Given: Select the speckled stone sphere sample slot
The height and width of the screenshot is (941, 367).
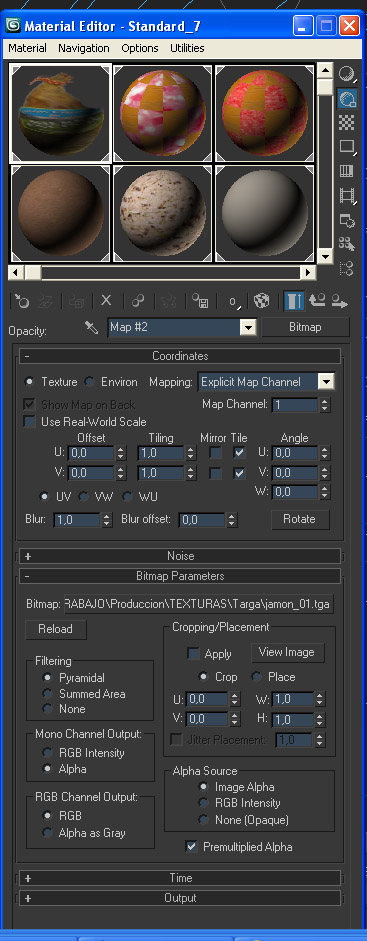Looking at the screenshot, I should click(163, 214).
